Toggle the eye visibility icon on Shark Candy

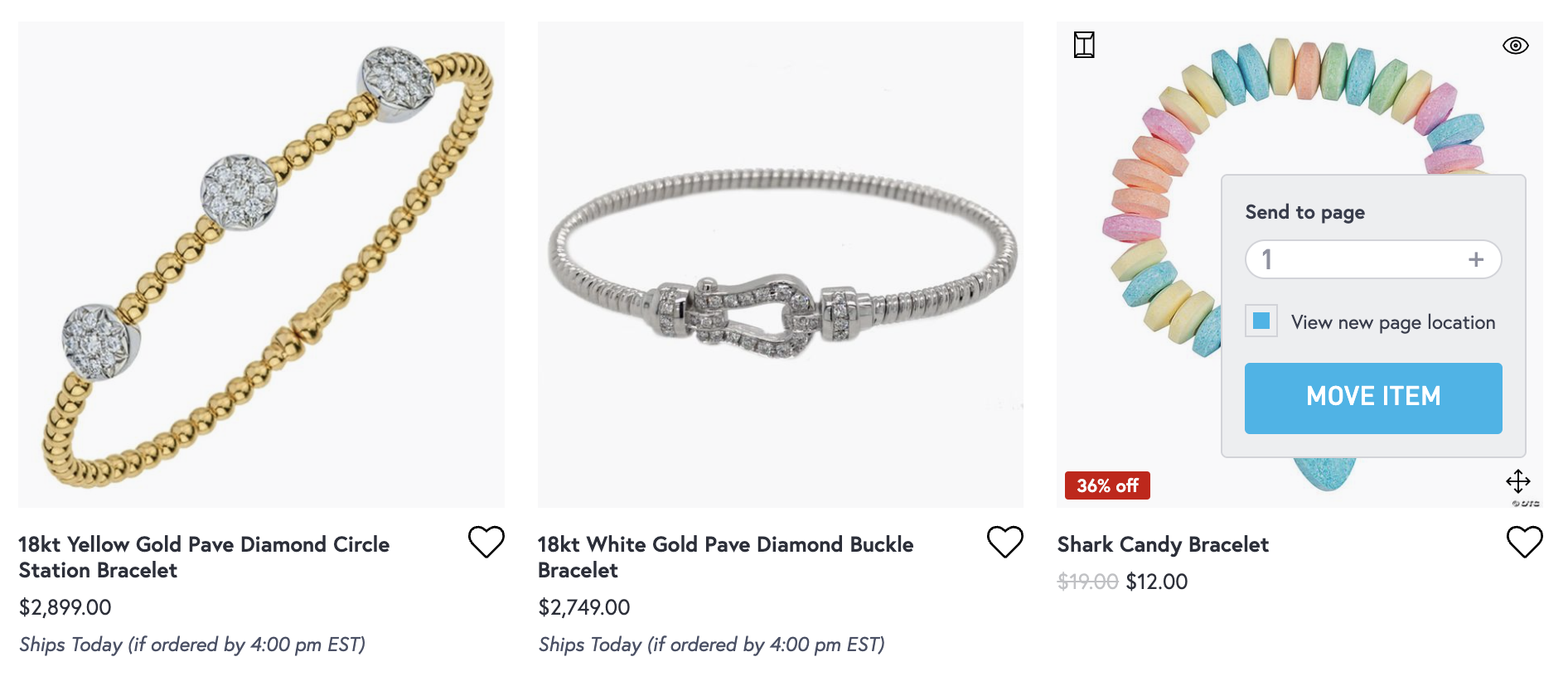point(1515,46)
